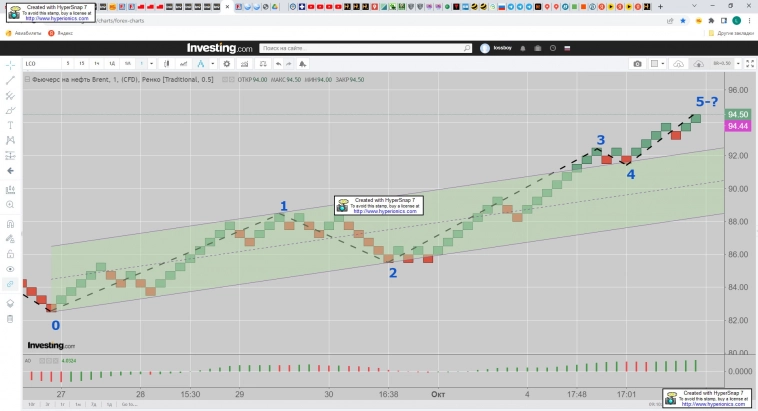
Task: Open chart settings gear
Action: (226, 64)
